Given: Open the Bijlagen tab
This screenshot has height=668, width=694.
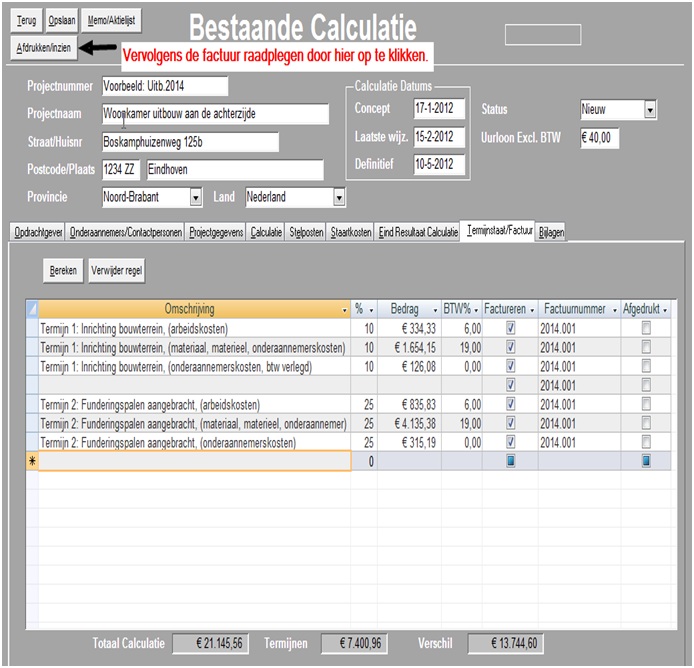Looking at the screenshot, I should click(x=551, y=233).
